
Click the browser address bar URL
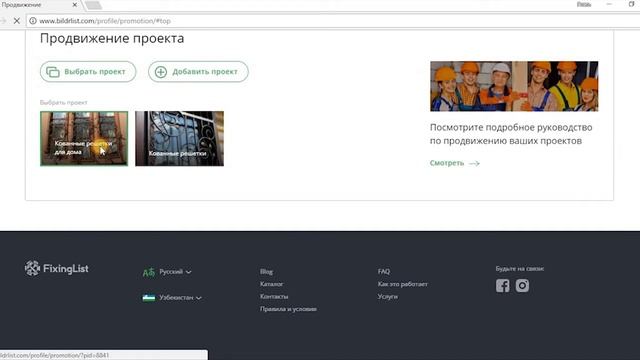coord(105,20)
